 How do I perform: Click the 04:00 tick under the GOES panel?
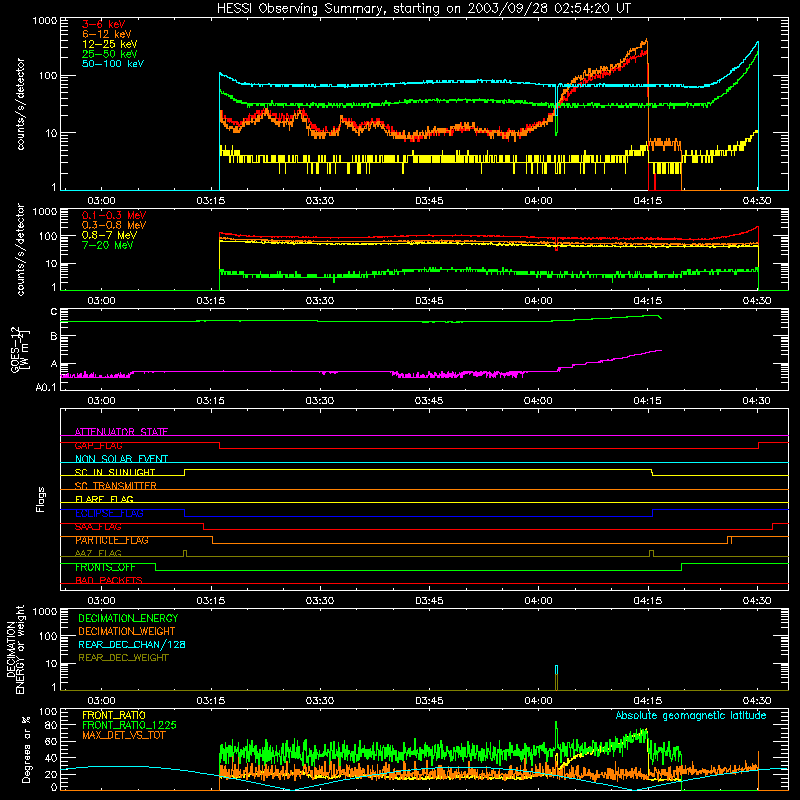tap(538, 401)
